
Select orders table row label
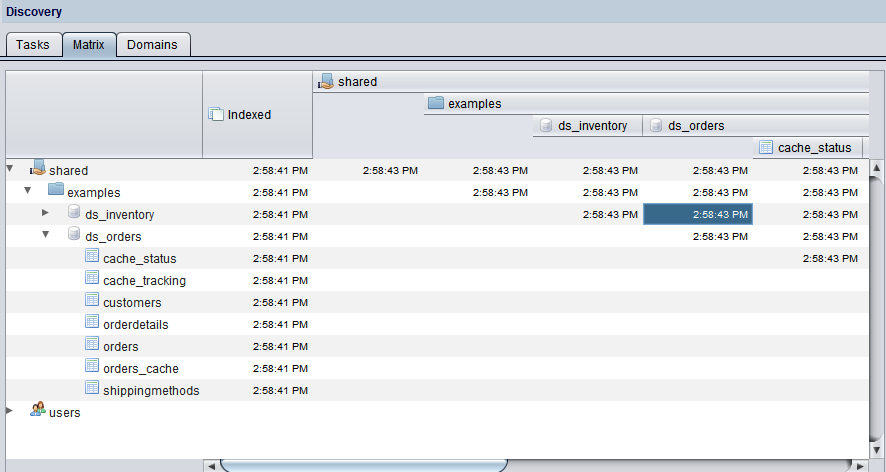point(121,347)
